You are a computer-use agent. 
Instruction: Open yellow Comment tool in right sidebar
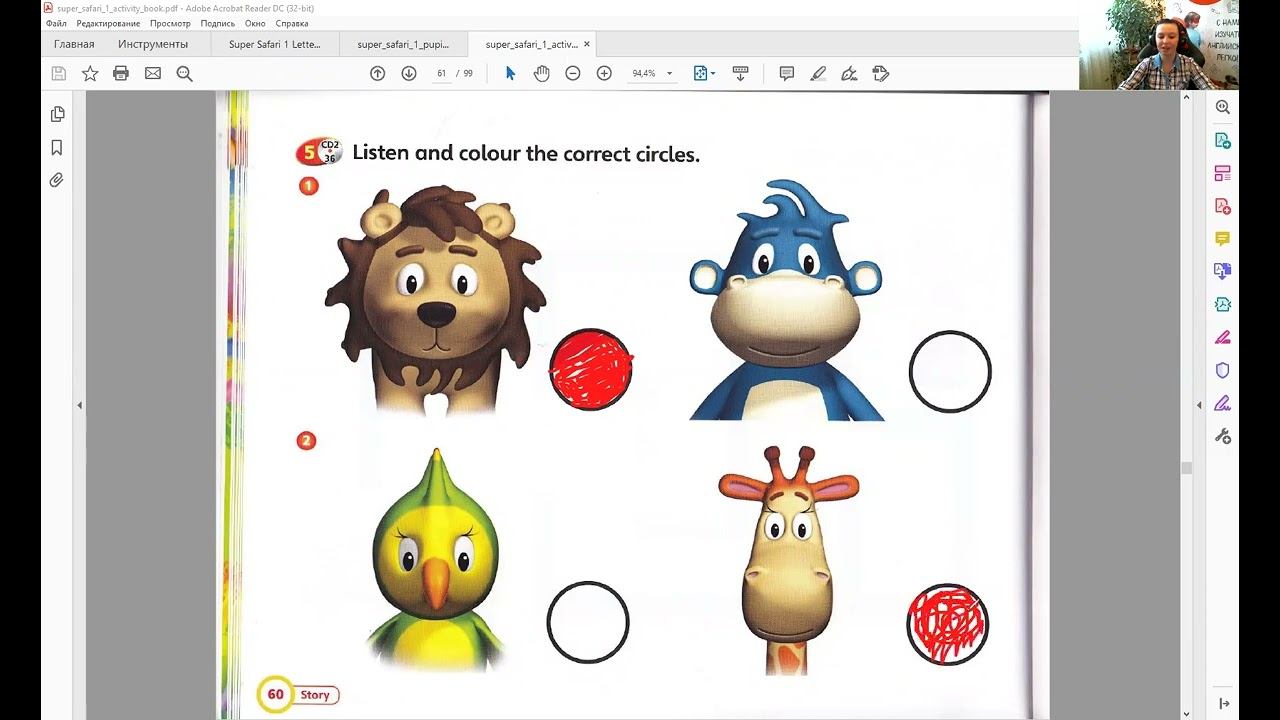point(1222,239)
